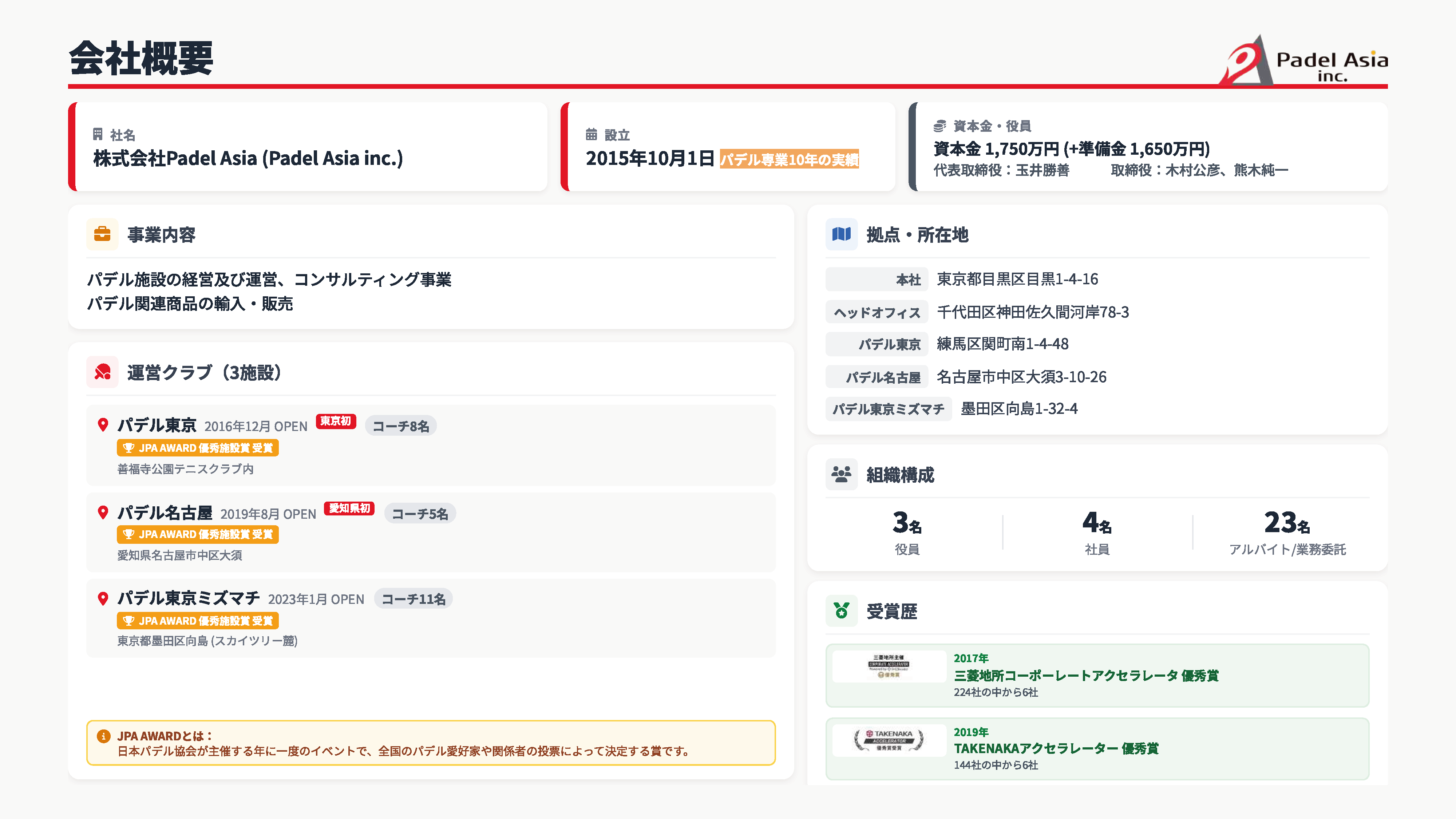Viewport: 1456px width, 819px height.
Task: Click the blue map icon beside 拠点・所在地
Action: coord(841,234)
